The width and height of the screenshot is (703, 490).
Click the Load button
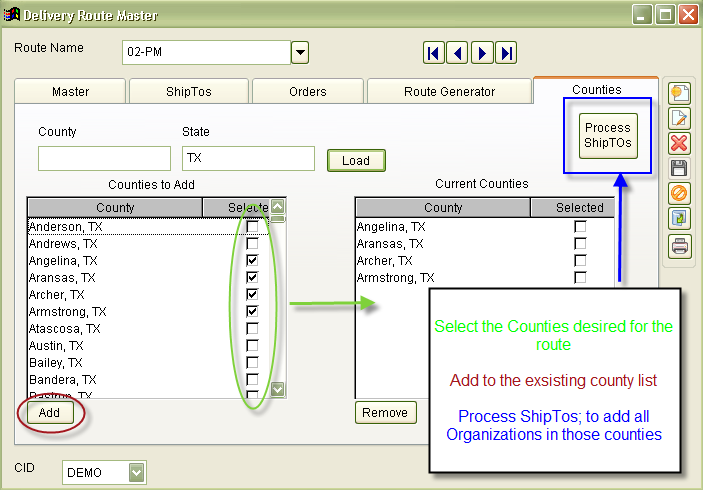[x=356, y=160]
